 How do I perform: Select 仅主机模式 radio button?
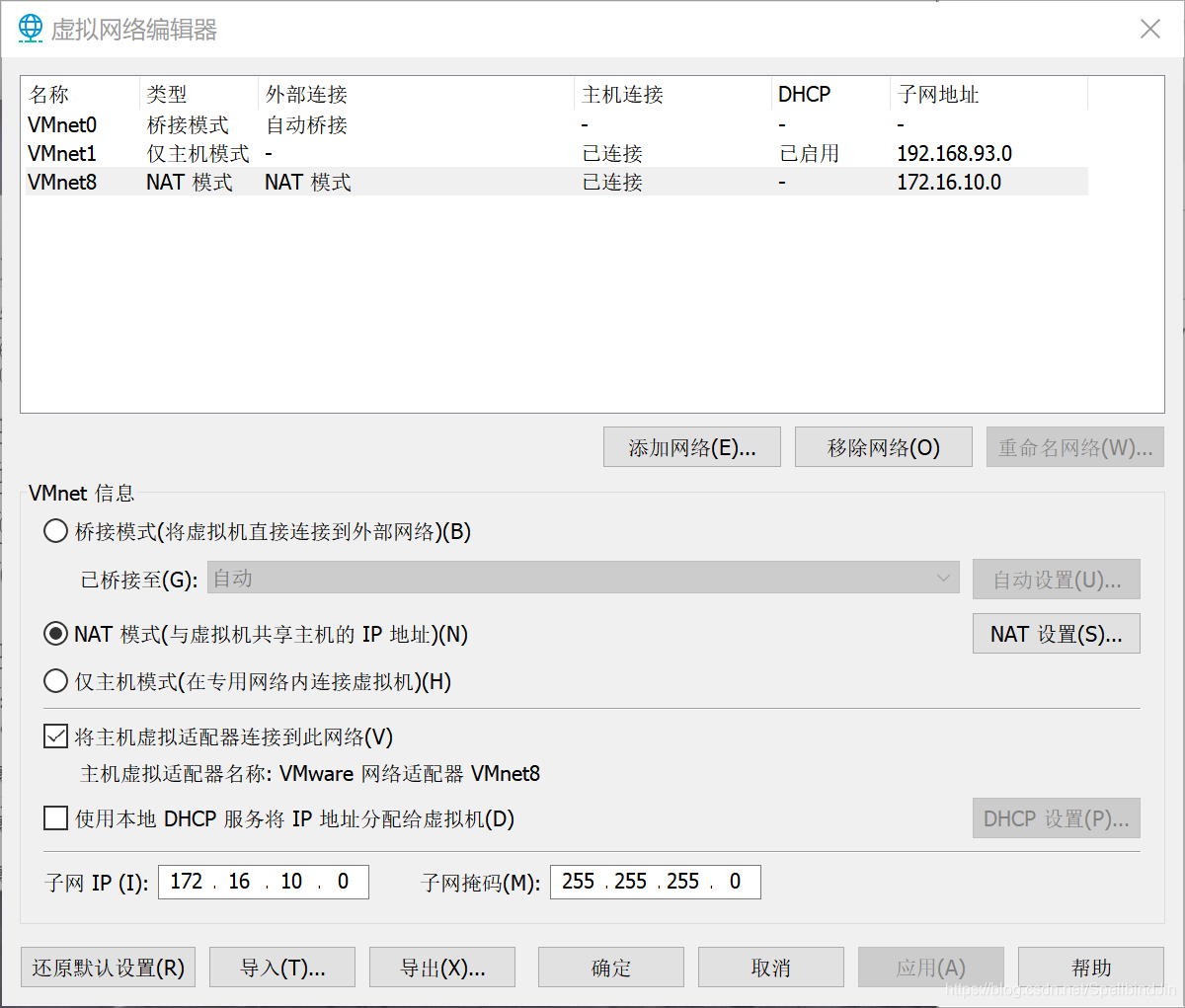pos(56,681)
